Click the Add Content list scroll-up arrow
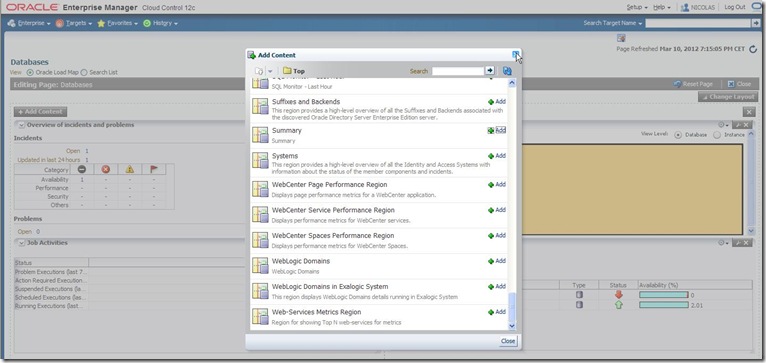 (x=511, y=83)
